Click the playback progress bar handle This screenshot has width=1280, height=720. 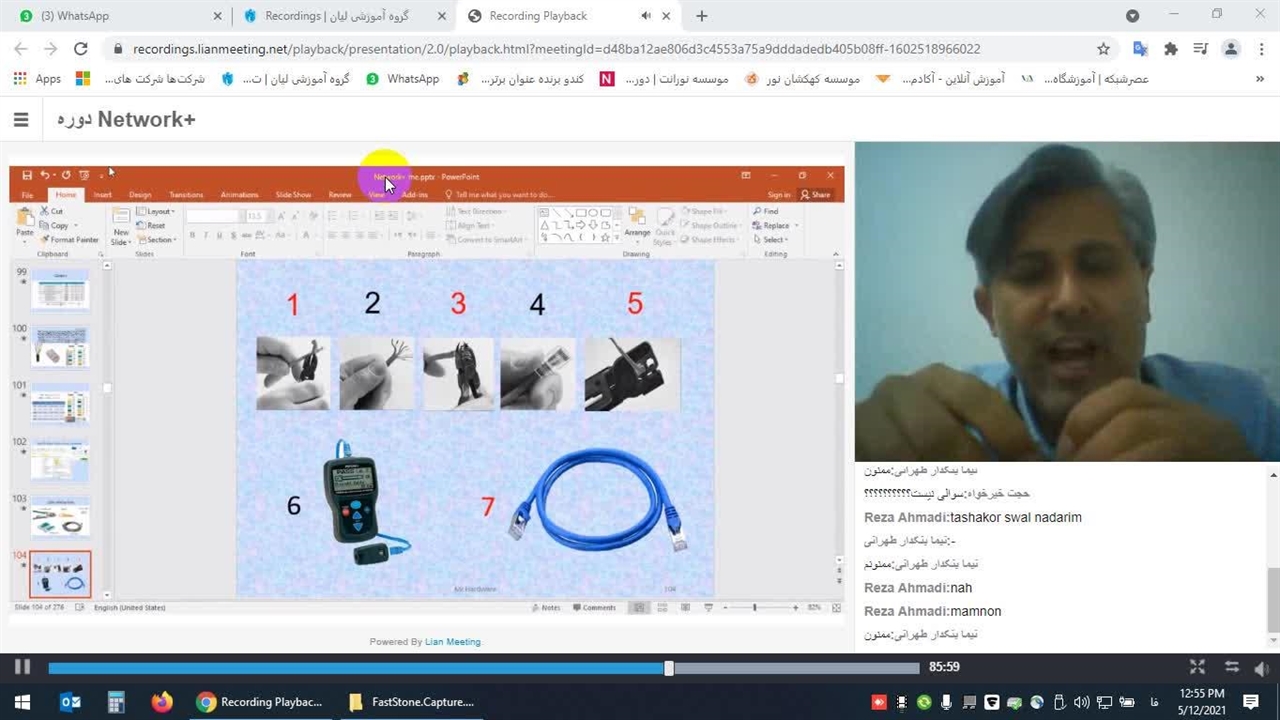coord(669,667)
